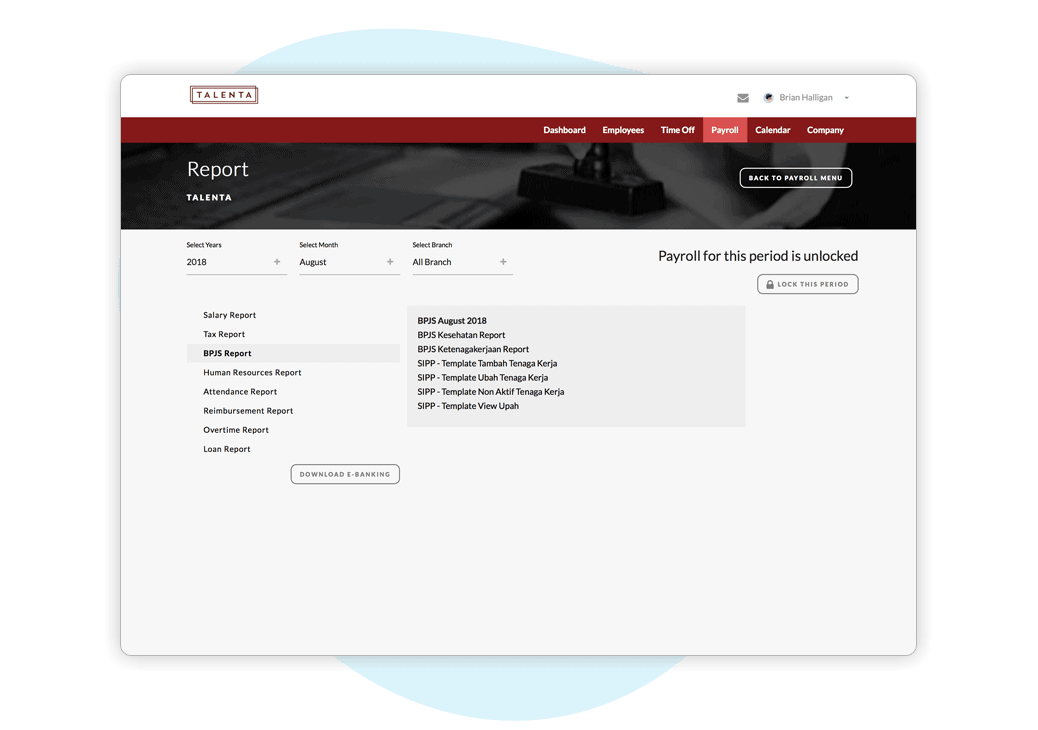Select Loan Report in the report list
Viewport: 1038px width, 730px height.
click(226, 449)
